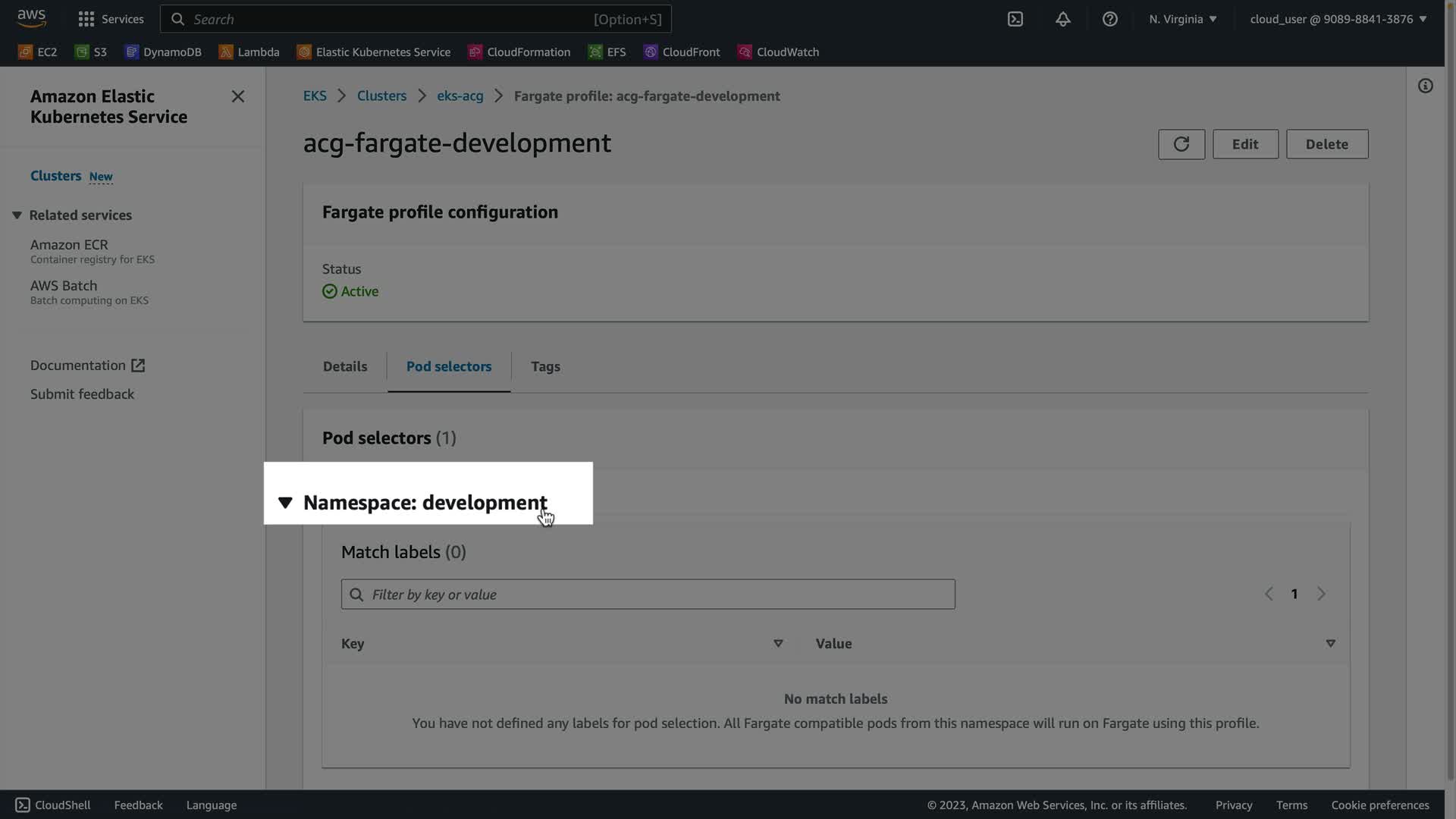Open the notifications bell
This screenshot has width=1456, height=819.
(1062, 19)
